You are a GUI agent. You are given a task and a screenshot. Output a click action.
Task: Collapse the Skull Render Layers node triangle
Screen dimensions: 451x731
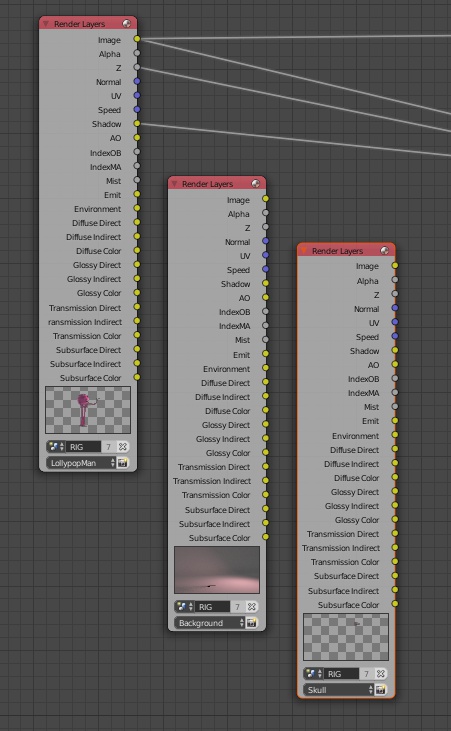pyautogui.click(x=304, y=250)
